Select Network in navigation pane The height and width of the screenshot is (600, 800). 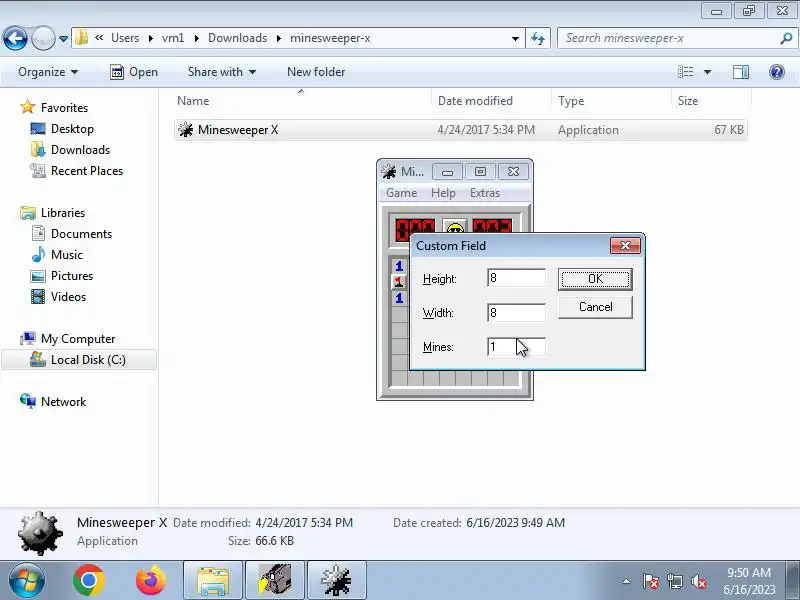click(63, 402)
